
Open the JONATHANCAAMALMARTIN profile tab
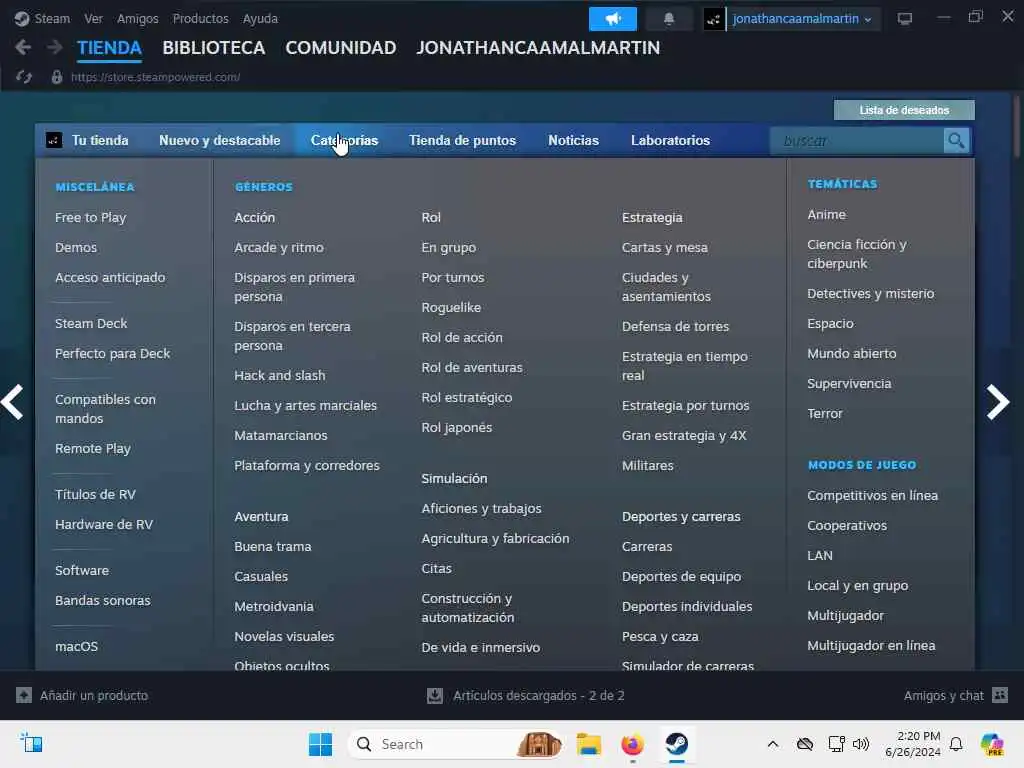coord(538,48)
